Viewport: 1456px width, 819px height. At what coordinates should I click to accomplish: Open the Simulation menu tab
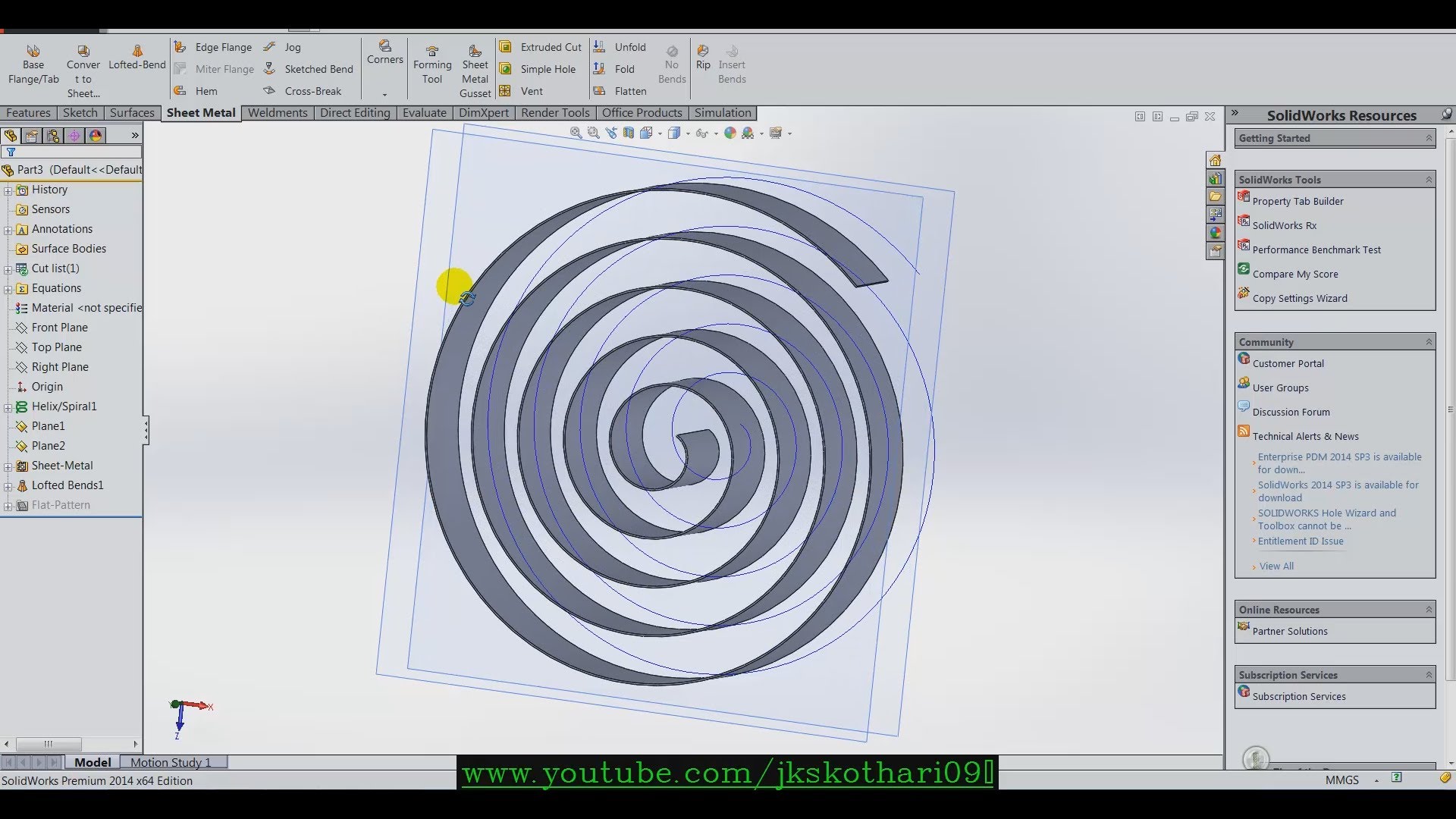pos(723,112)
